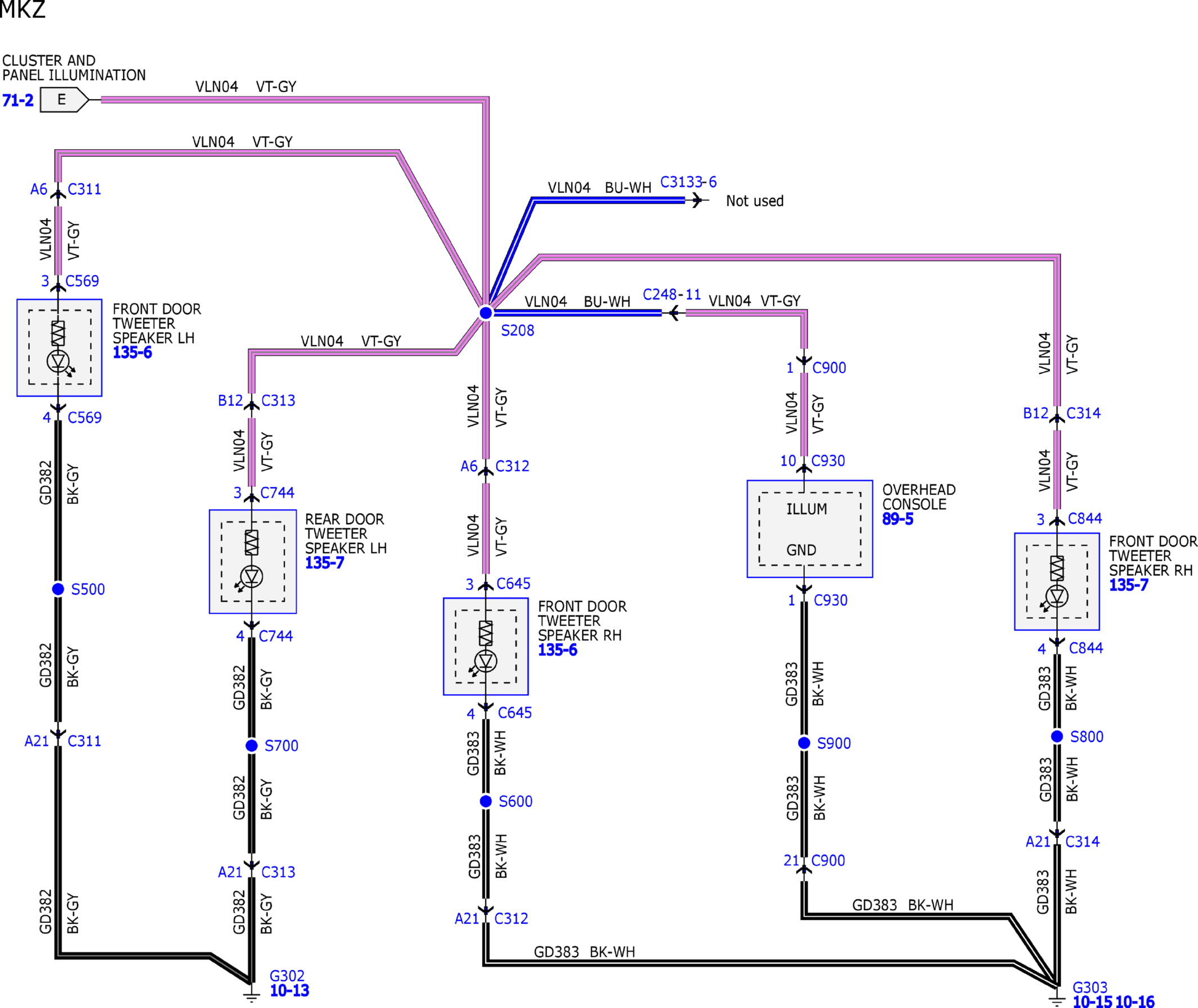Image resolution: width=1198 pixels, height=1008 pixels.
Task: Click the "C744" label at pin 3
Action: [x=277, y=493]
